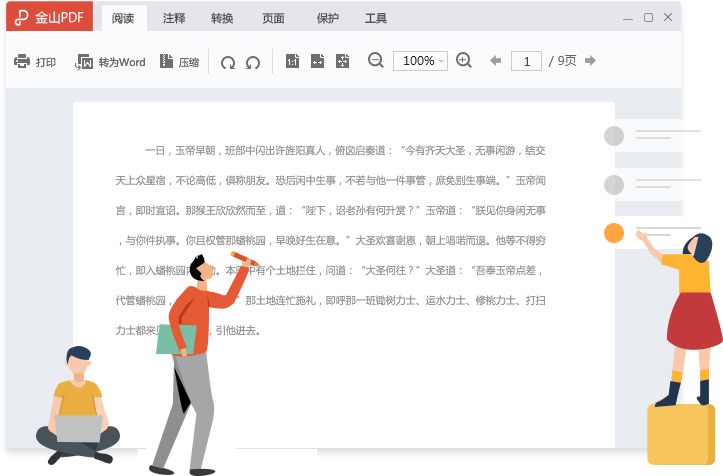
Task: Select fit page view icon
Action: [x=342, y=62]
